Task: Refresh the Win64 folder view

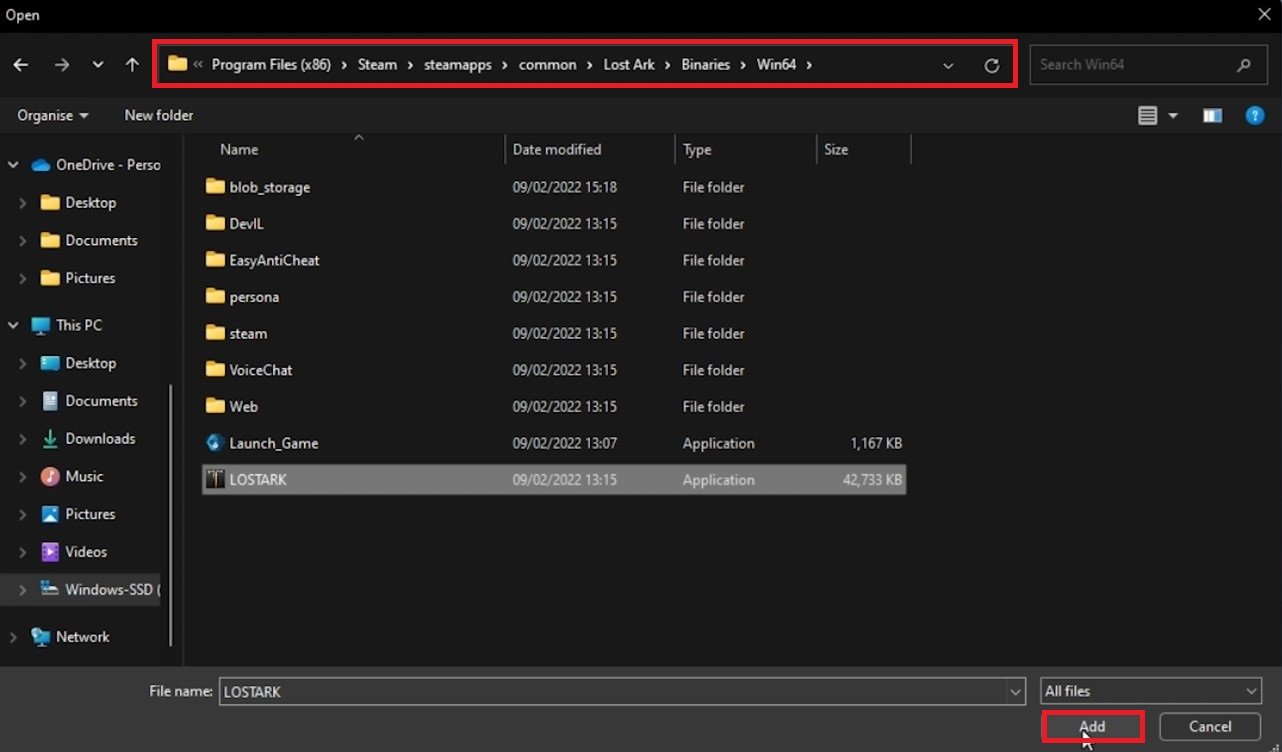Action: [991, 66]
